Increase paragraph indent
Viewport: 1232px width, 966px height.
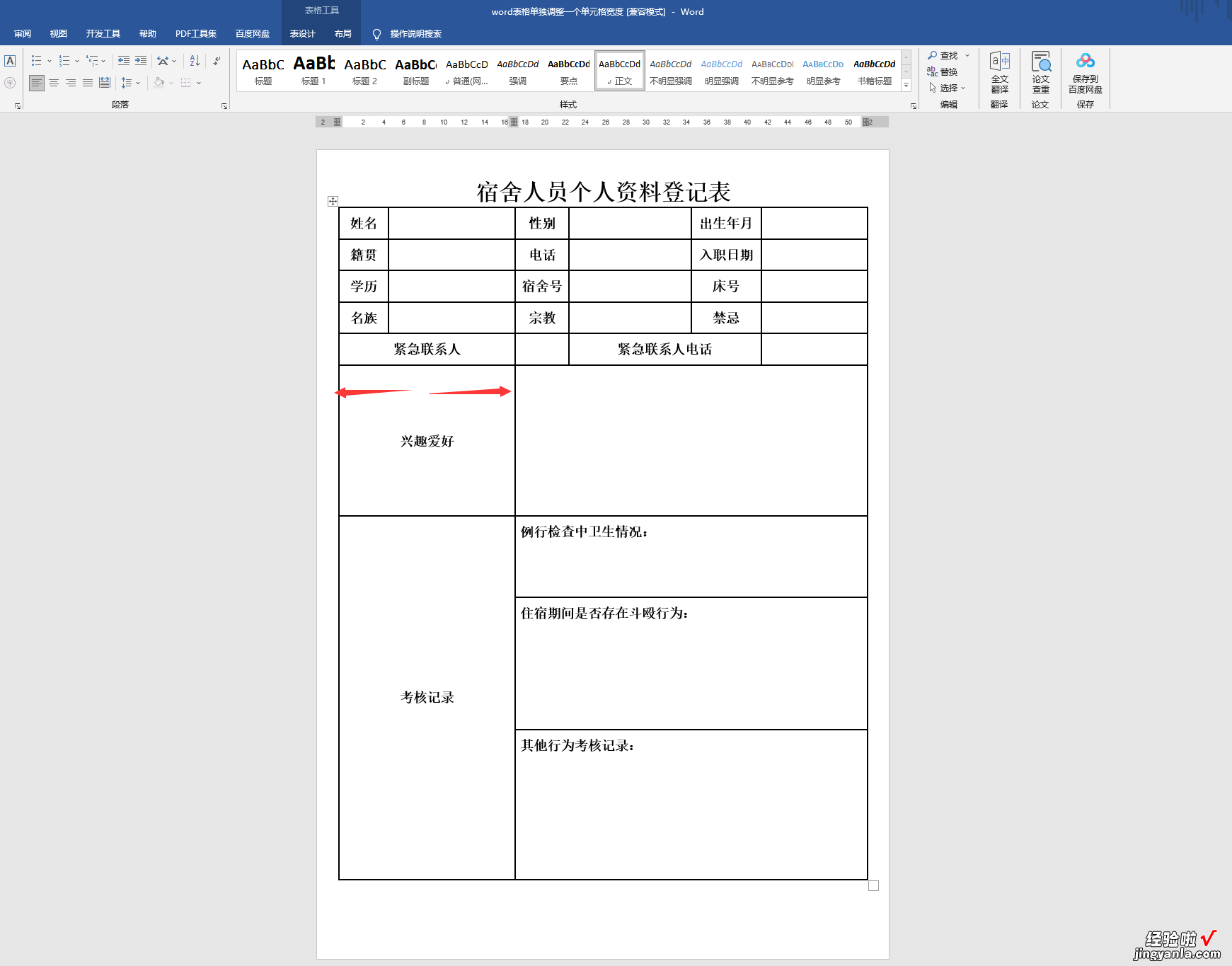coord(141,61)
